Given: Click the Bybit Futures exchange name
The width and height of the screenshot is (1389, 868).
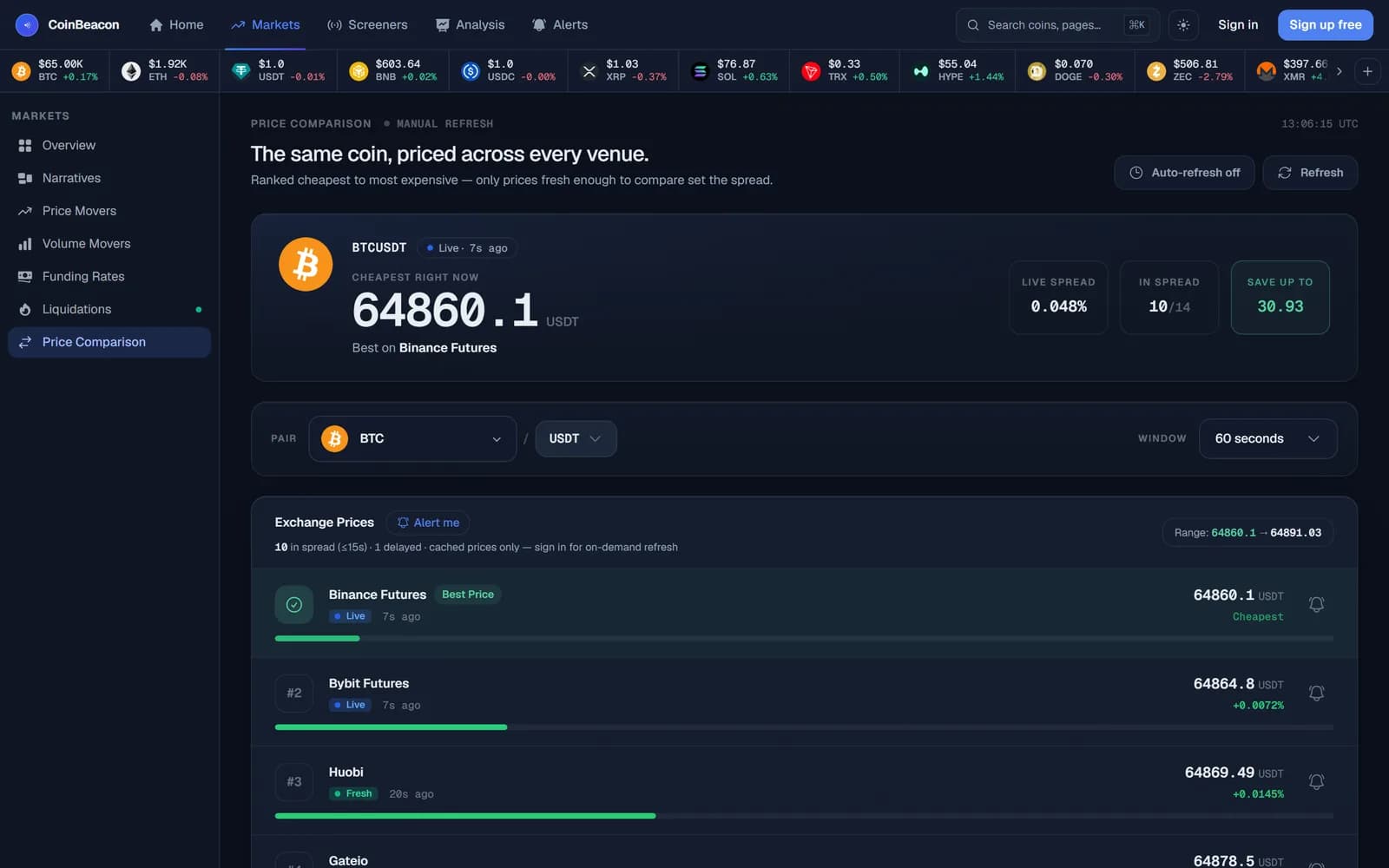Looking at the screenshot, I should click(x=369, y=683).
